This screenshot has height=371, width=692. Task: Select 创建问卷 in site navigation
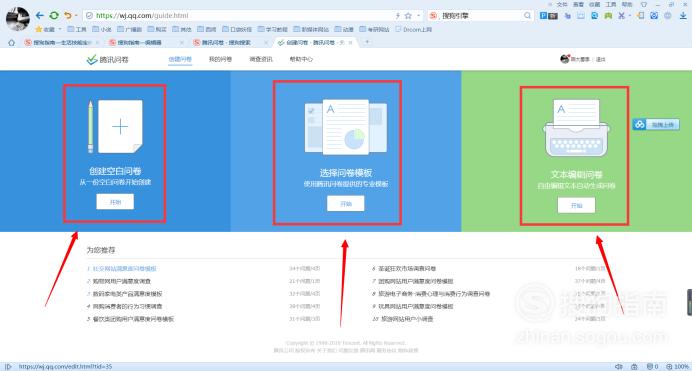pyautogui.click(x=180, y=59)
